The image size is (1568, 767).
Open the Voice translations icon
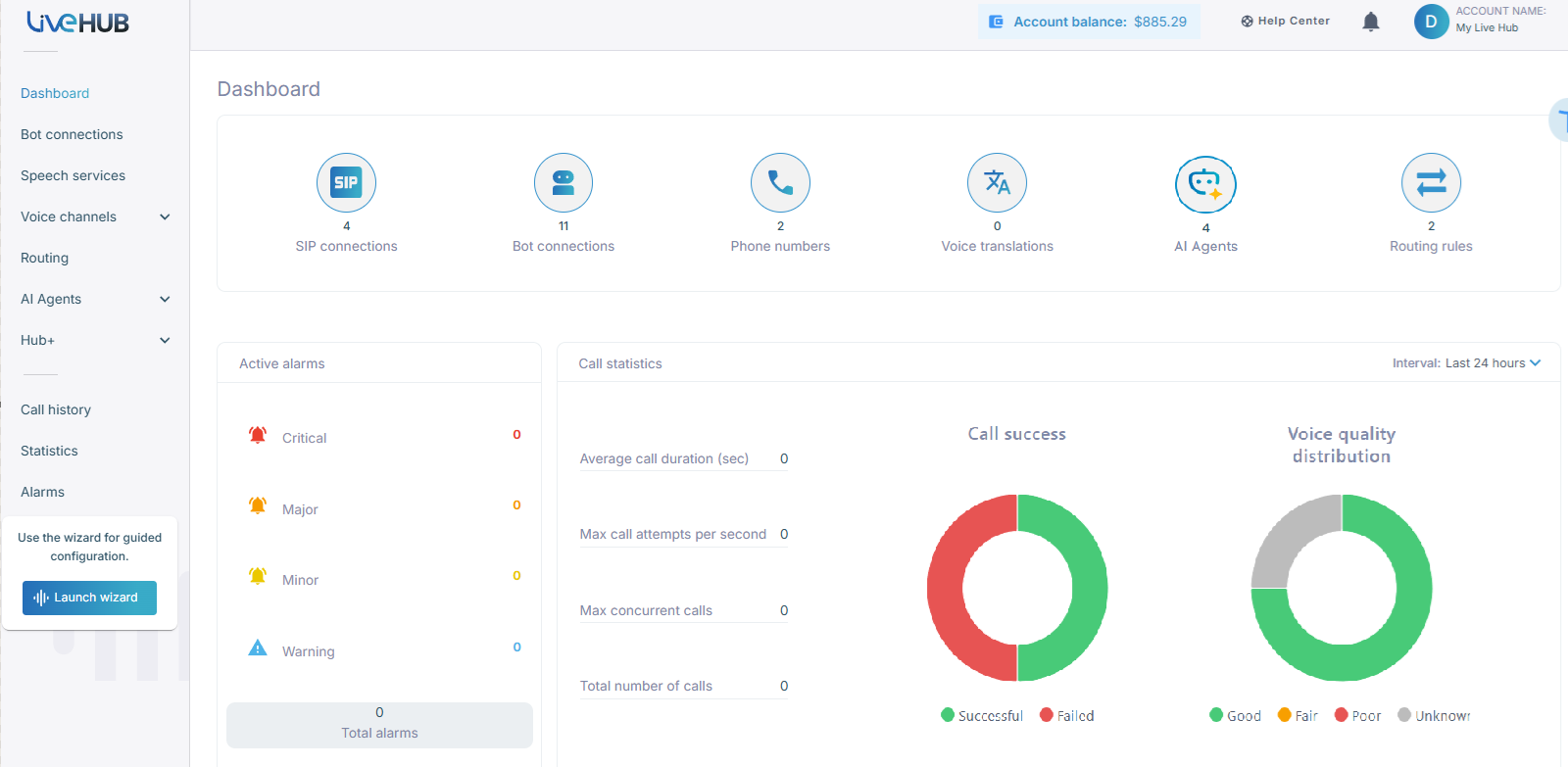pyautogui.click(x=997, y=182)
